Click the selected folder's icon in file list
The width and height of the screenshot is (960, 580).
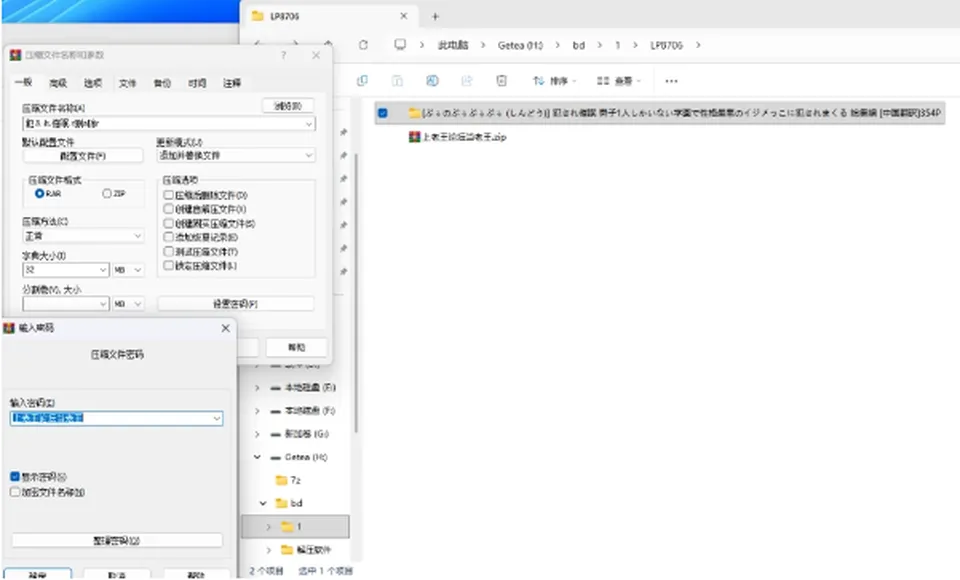coord(414,113)
